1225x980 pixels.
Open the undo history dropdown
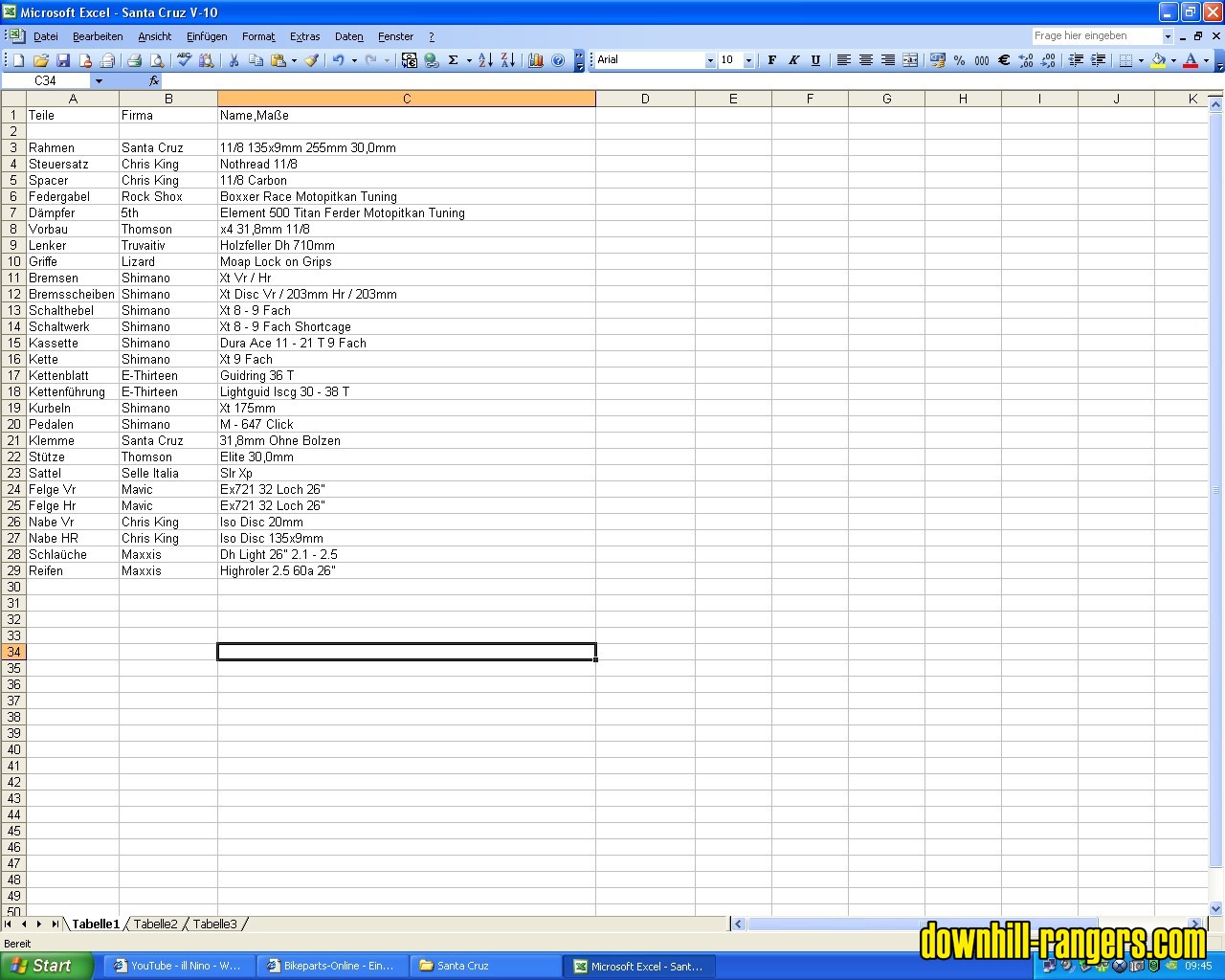coord(354,60)
